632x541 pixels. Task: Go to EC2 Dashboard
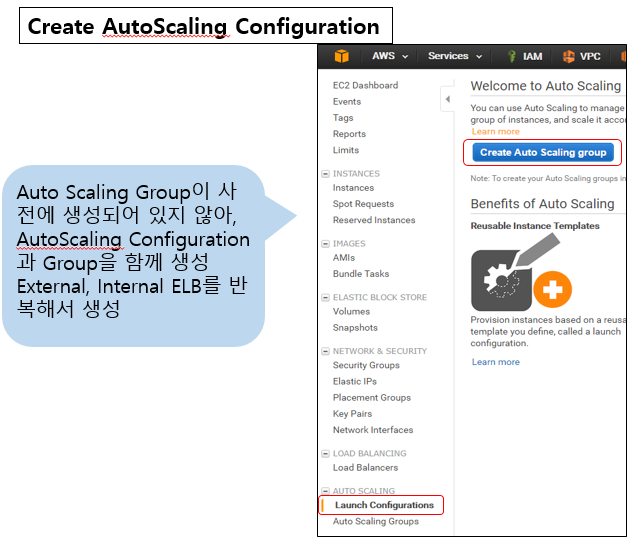tap(365, 85)
